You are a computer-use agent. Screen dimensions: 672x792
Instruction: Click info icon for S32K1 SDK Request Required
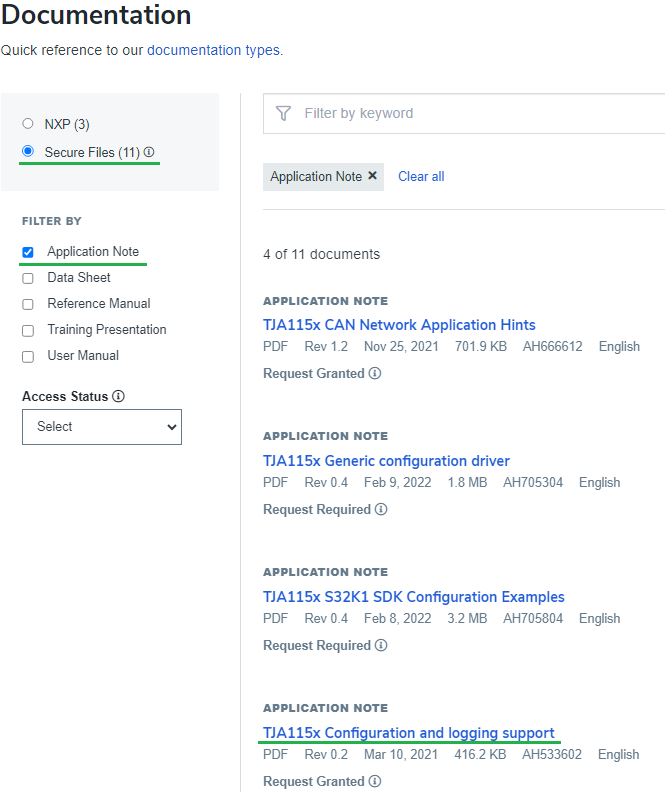tap(381, 645)
